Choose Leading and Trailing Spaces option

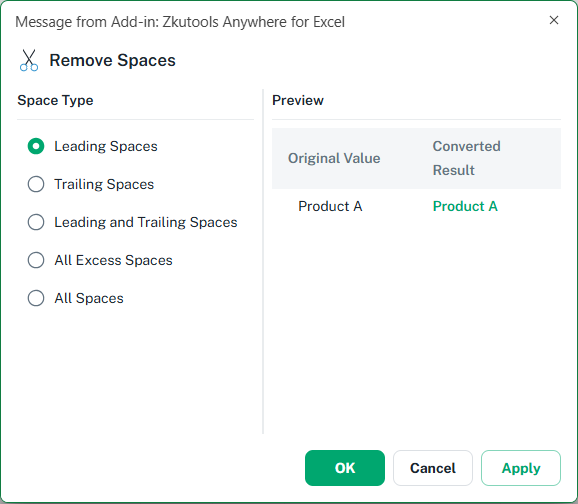(36, 222)
